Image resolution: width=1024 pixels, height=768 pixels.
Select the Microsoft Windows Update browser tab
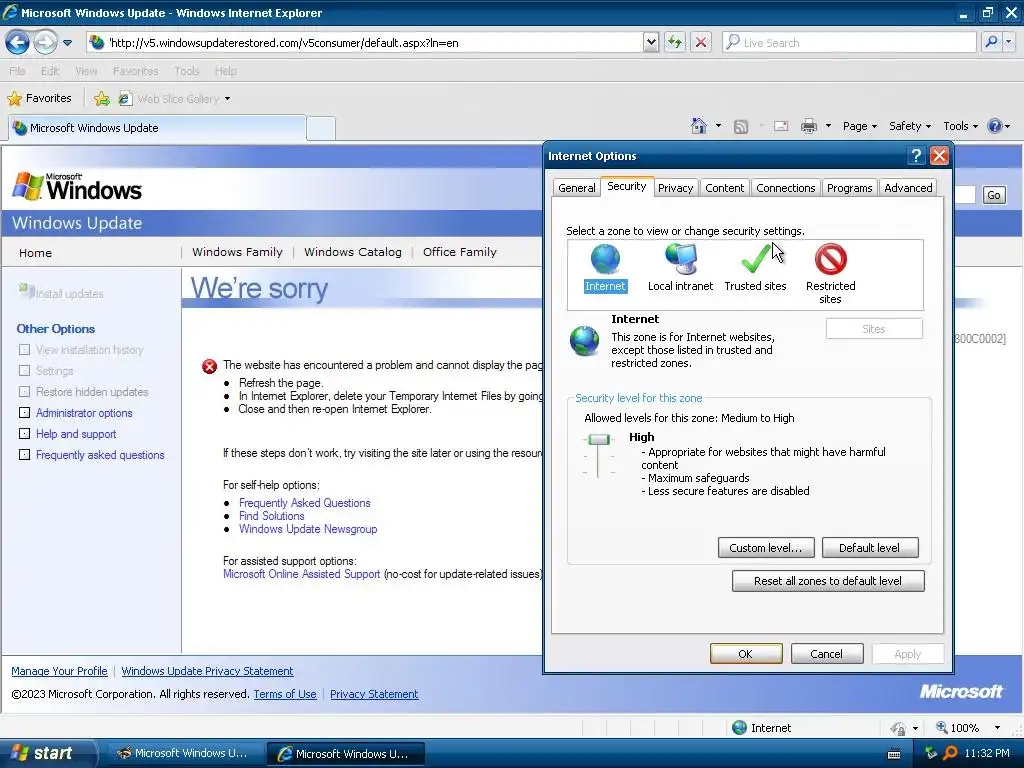coord(157,128)
